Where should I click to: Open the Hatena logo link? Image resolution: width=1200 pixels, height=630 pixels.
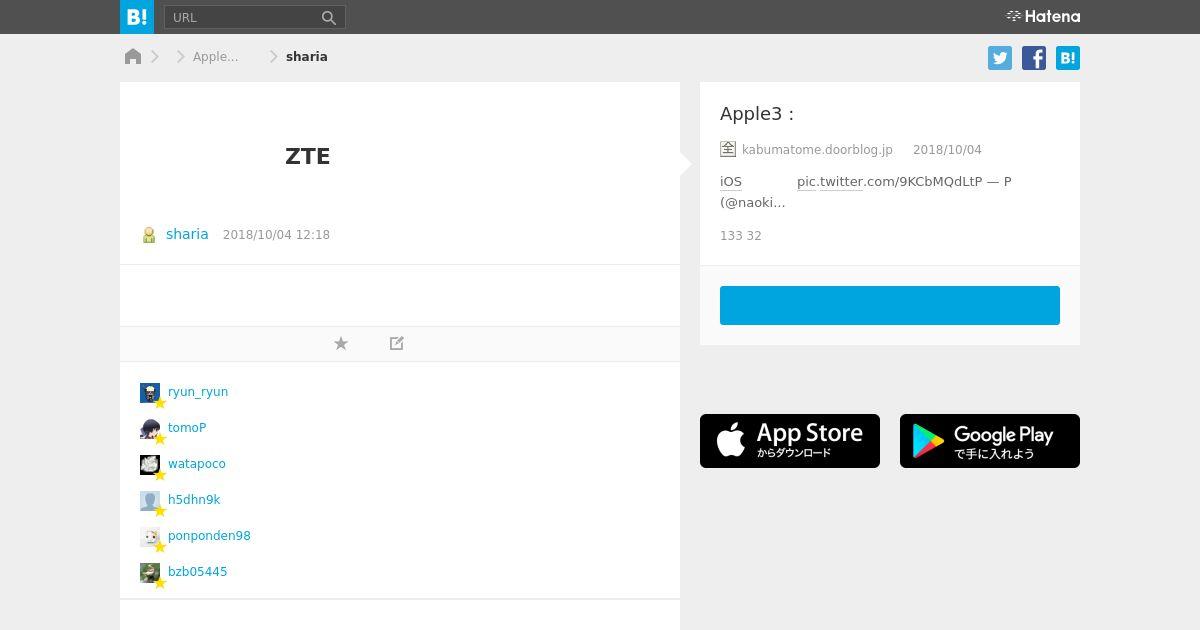[x=1043, y=16]
